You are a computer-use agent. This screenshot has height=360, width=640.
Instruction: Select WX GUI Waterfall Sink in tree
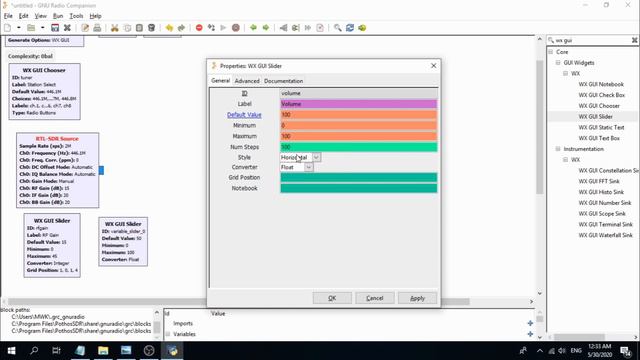coord(605,235)
